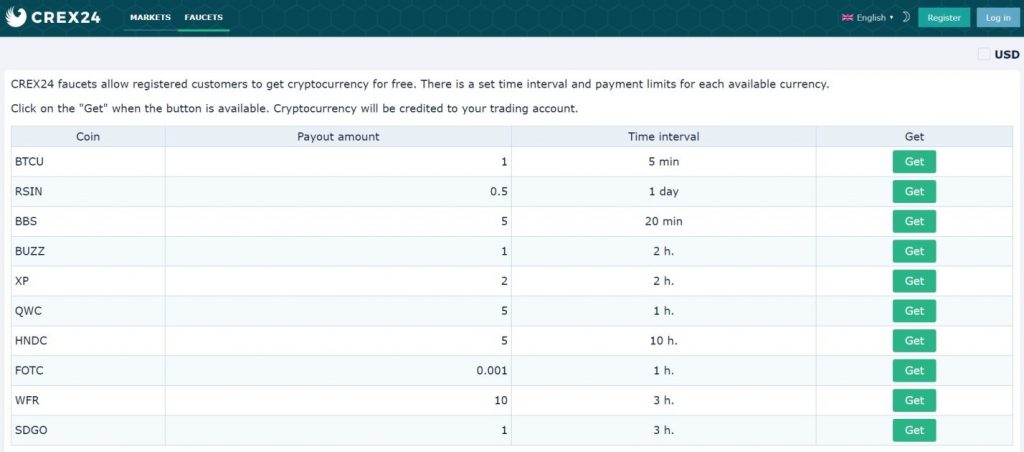Get the XP coin payout
Image resolution: width=1024 pixels, height=452 pixels.
pyautogui.click(x=914, y=281)
